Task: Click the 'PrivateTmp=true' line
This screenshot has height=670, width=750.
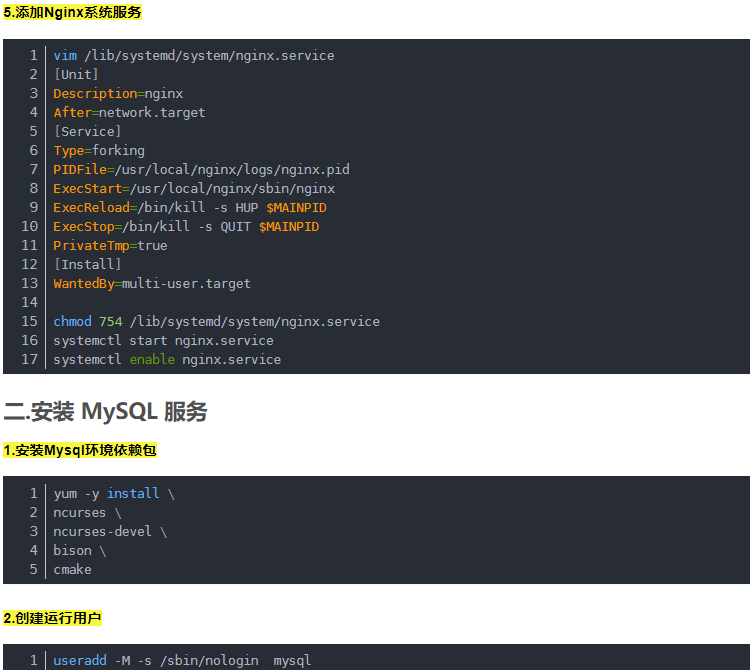Action: pos(110,245)
